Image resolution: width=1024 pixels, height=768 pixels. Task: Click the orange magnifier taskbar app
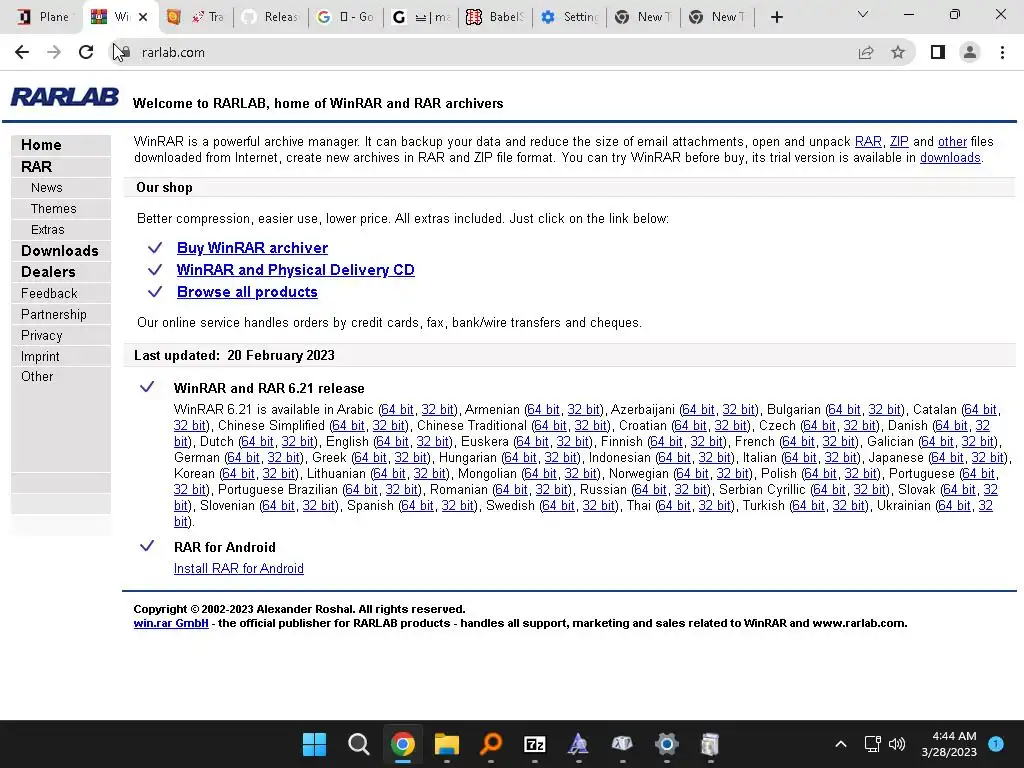(x=490, y=744)
